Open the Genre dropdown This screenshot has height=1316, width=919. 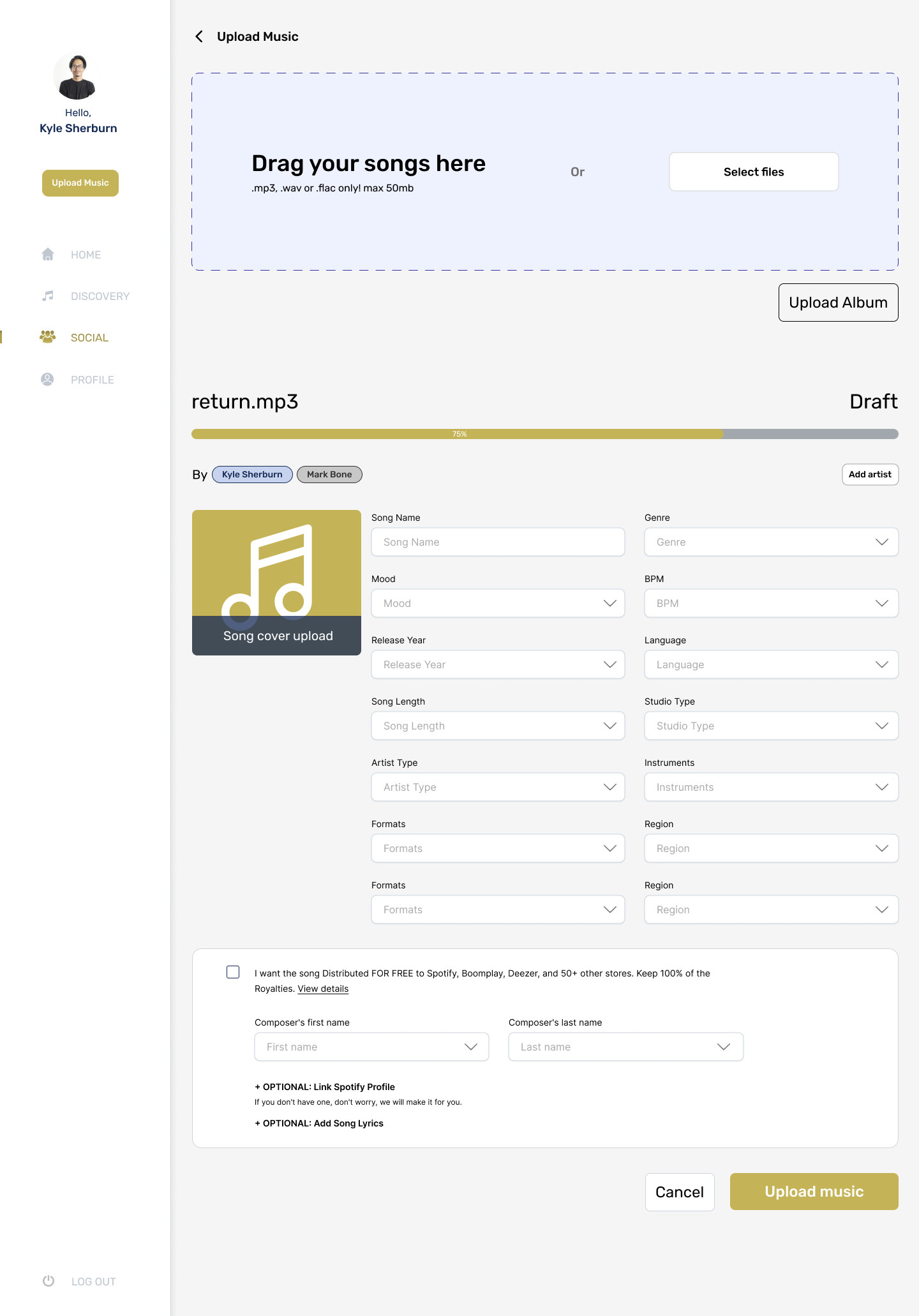click(x=771, y=542)
